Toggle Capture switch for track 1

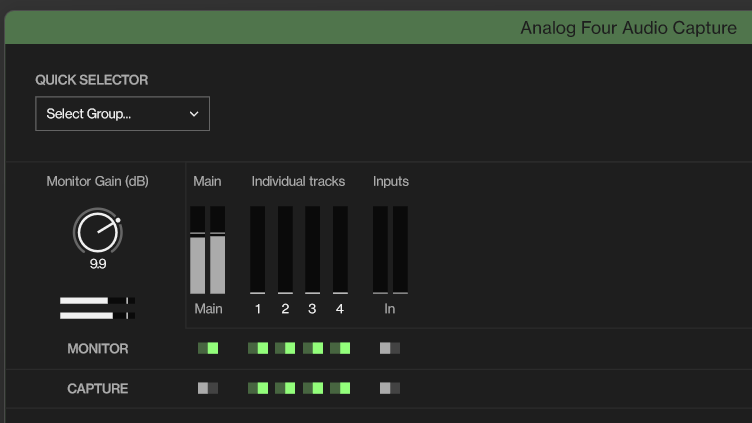pyautogui.click(x=258, y=388)
